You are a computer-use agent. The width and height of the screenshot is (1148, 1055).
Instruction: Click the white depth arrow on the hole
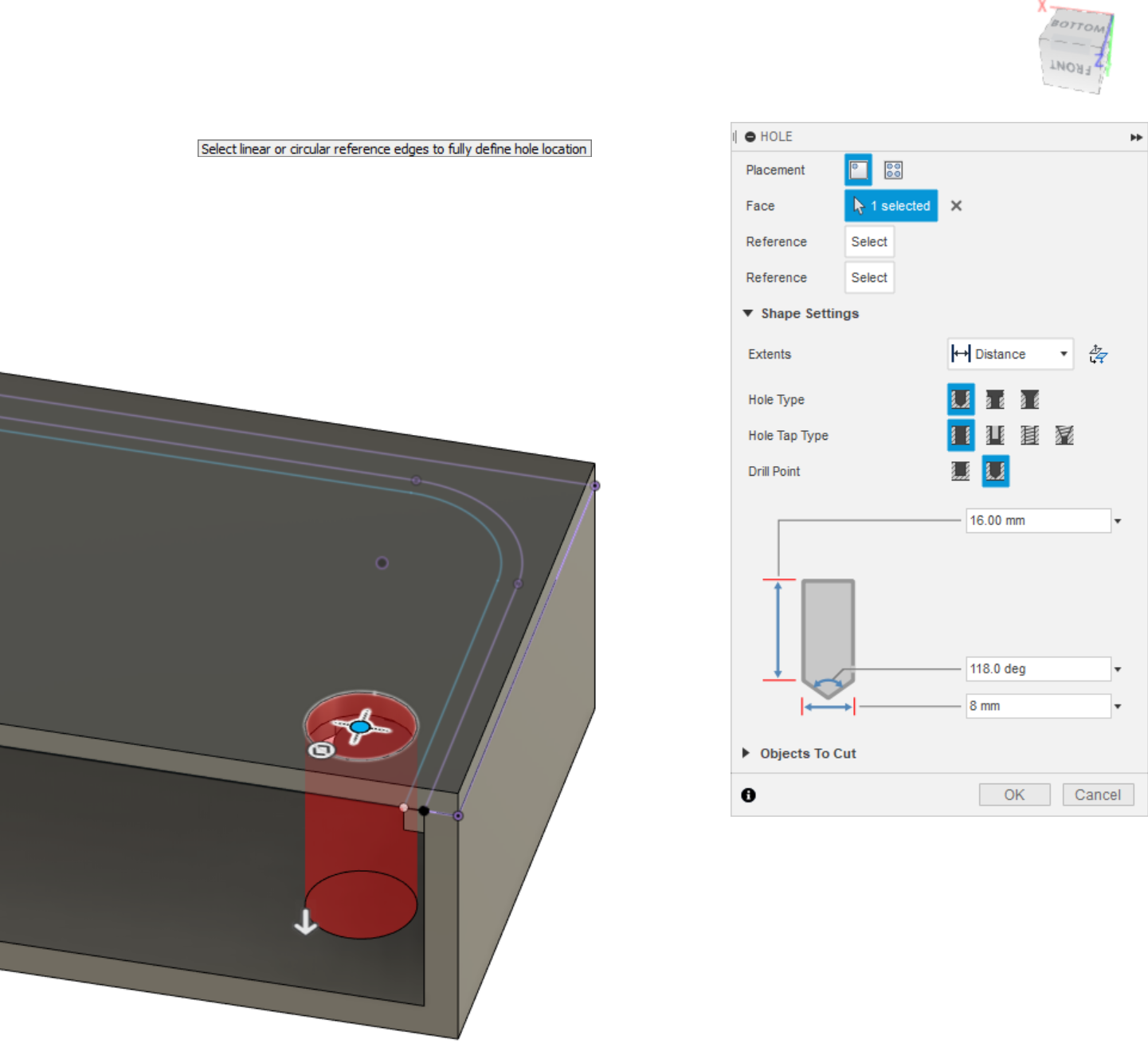tap(305, 922)
